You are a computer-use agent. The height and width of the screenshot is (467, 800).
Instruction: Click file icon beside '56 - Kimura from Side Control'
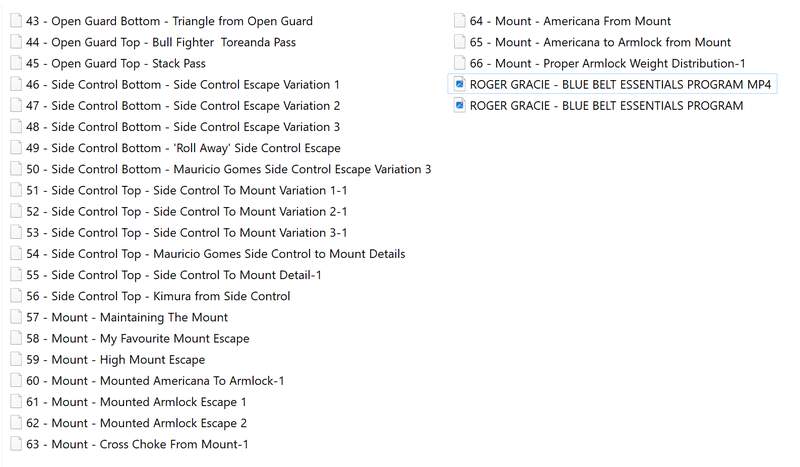pos(16,296)
